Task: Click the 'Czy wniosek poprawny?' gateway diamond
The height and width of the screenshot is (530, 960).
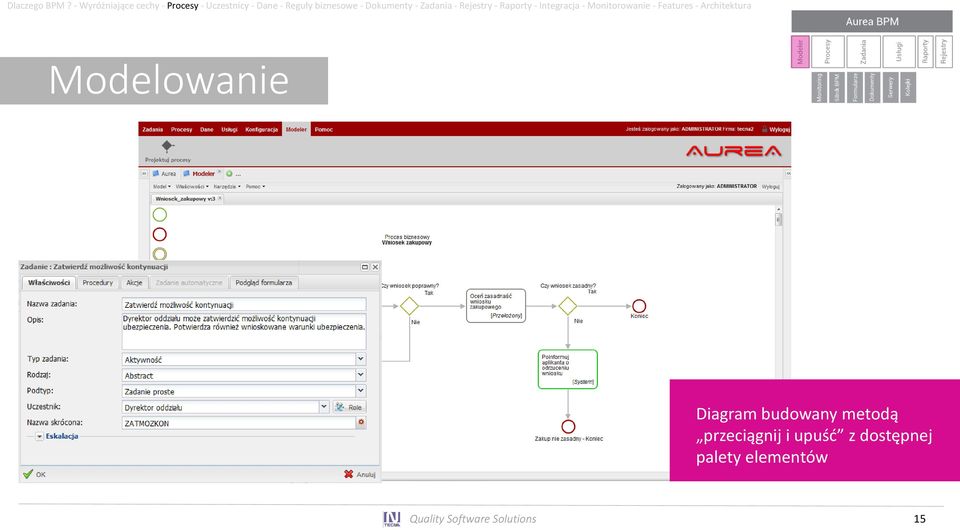Action: click(409, 306)
